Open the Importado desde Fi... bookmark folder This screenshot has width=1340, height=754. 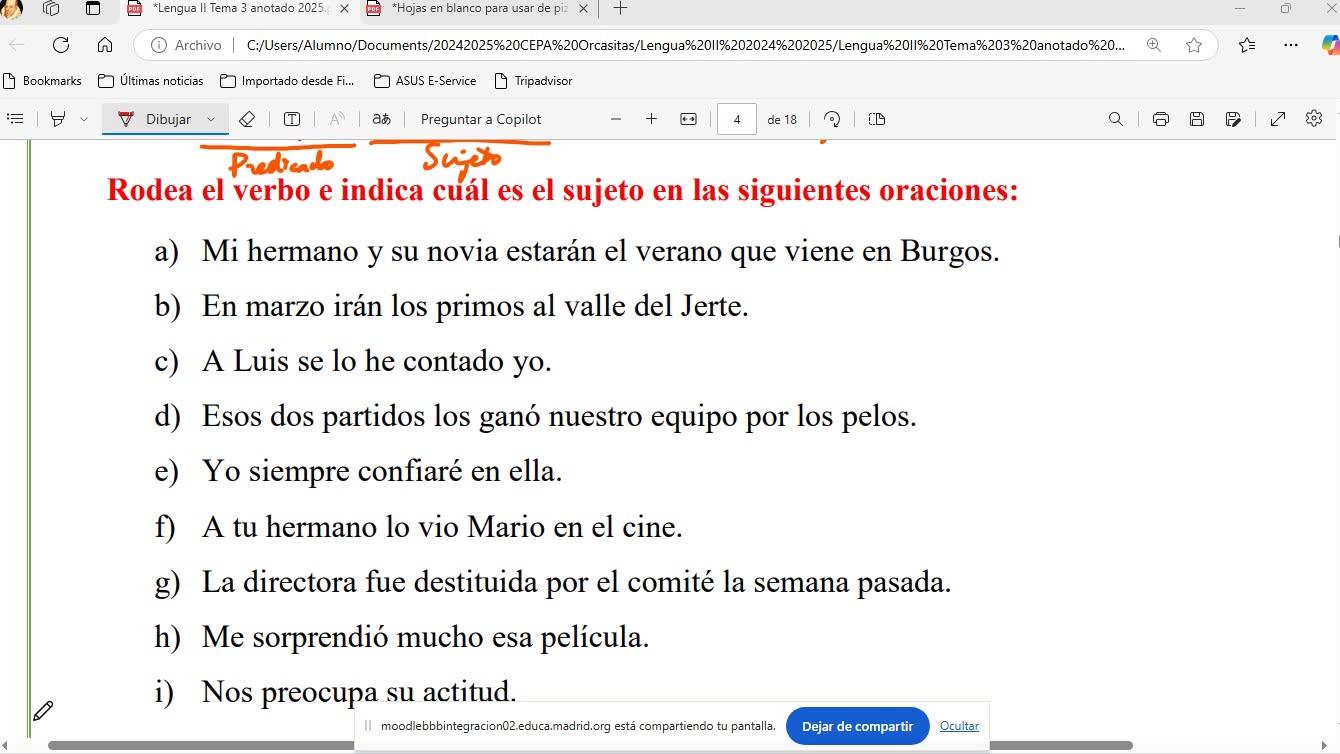[x=287, y=81]
